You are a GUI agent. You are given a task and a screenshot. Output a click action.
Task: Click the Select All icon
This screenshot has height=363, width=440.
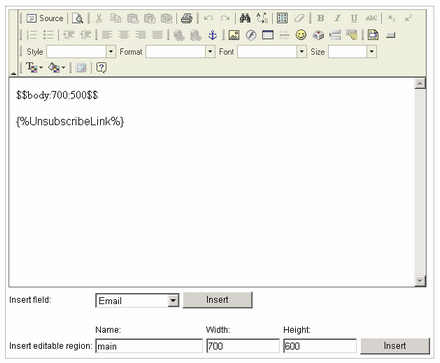click(282, 18)
